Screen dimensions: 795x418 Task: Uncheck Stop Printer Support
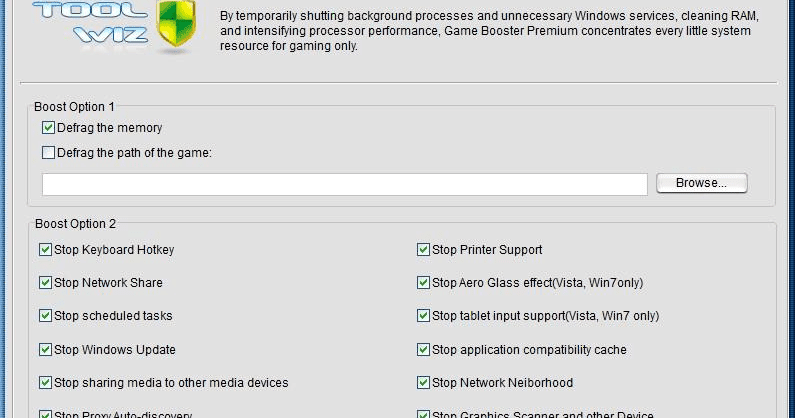tap(423, 249)
